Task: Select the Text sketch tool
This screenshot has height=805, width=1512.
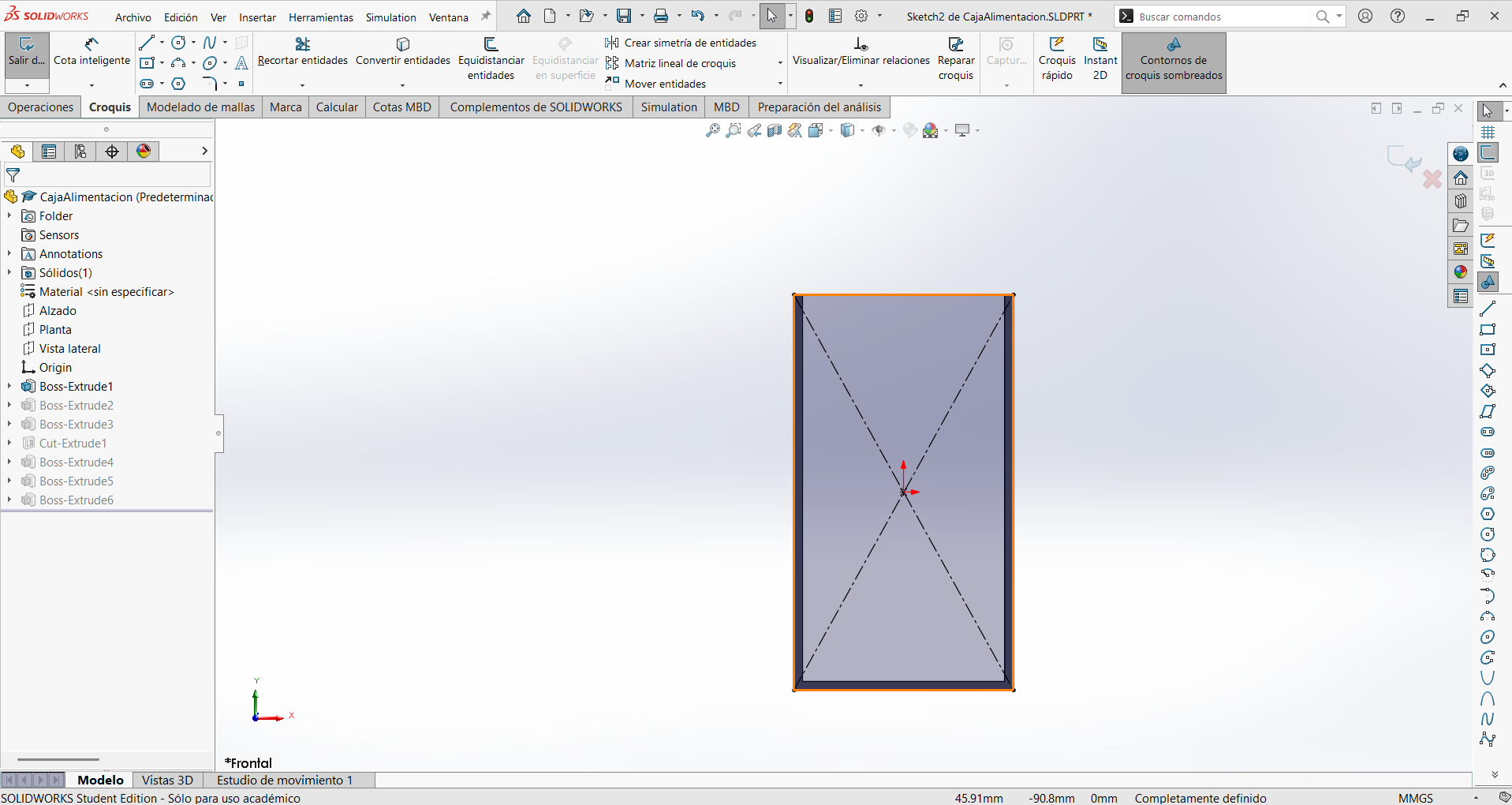Action: tap(241, 63)
